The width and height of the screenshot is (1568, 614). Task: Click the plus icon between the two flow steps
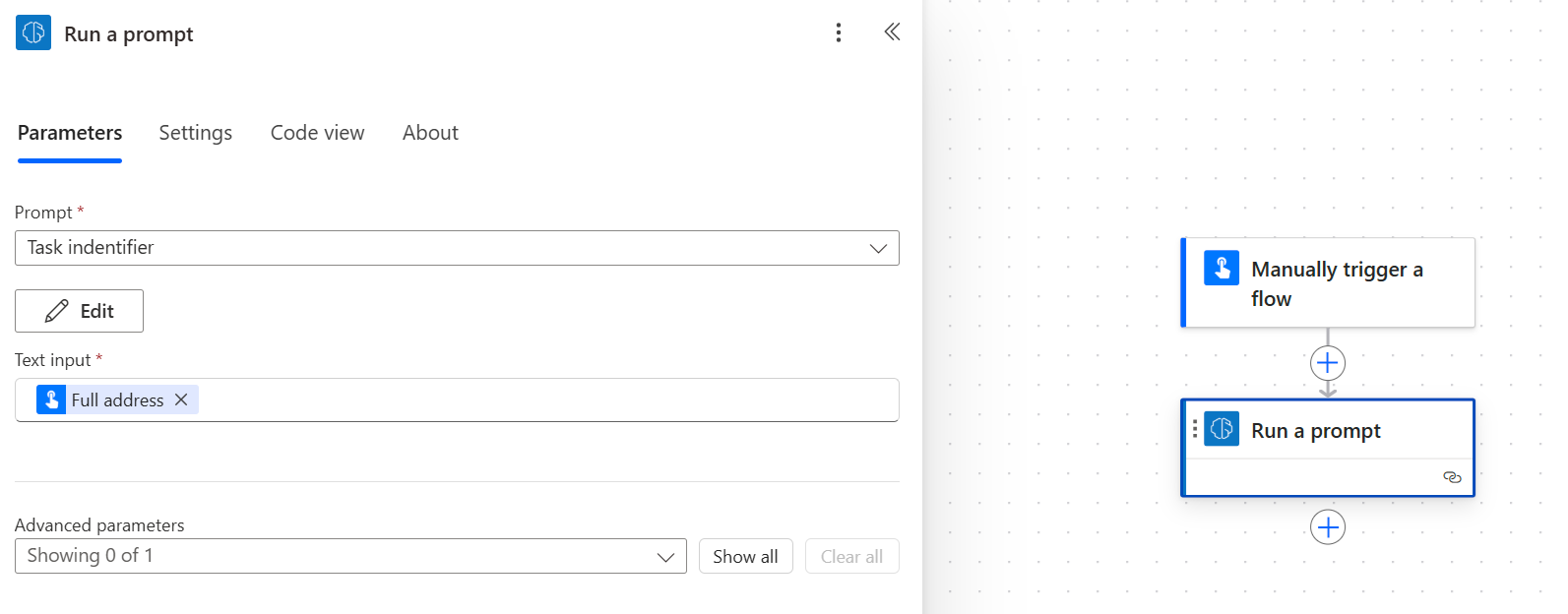coord(1328,362)
